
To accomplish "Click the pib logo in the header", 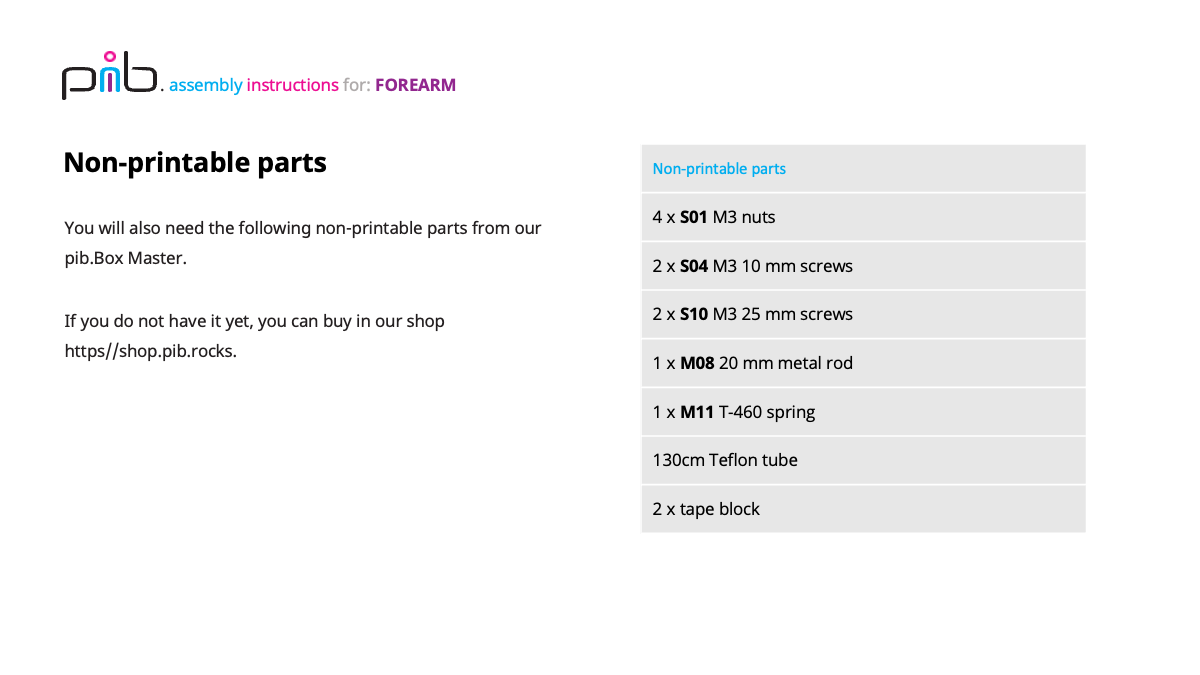I will pyautogui.click(x=110, y=76).
